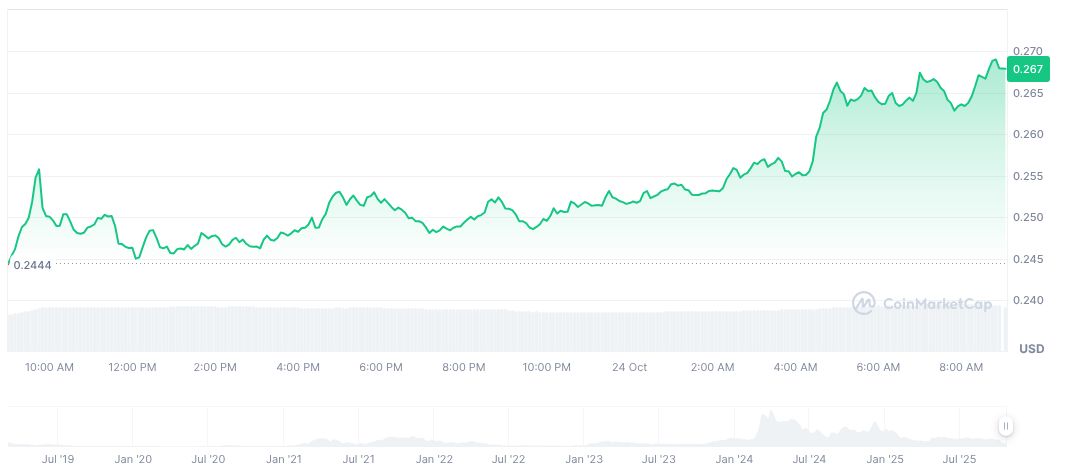Click the 4:00 AM time axis label
This screenshot has width=1072, height=470.
click(x=796, y=367)
